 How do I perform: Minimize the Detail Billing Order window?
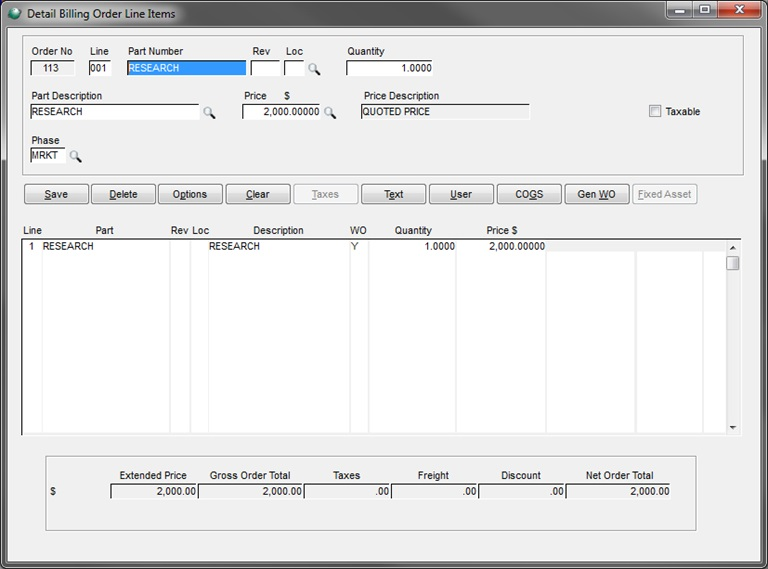click(x=680, y=10)
